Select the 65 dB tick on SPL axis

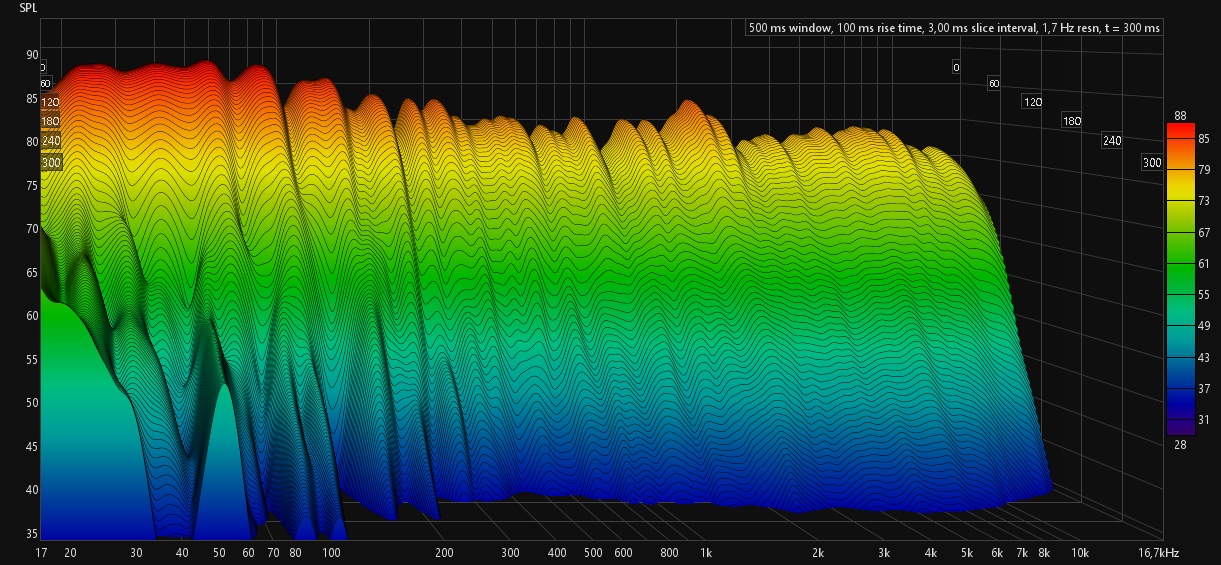click(x=33, y=273)
